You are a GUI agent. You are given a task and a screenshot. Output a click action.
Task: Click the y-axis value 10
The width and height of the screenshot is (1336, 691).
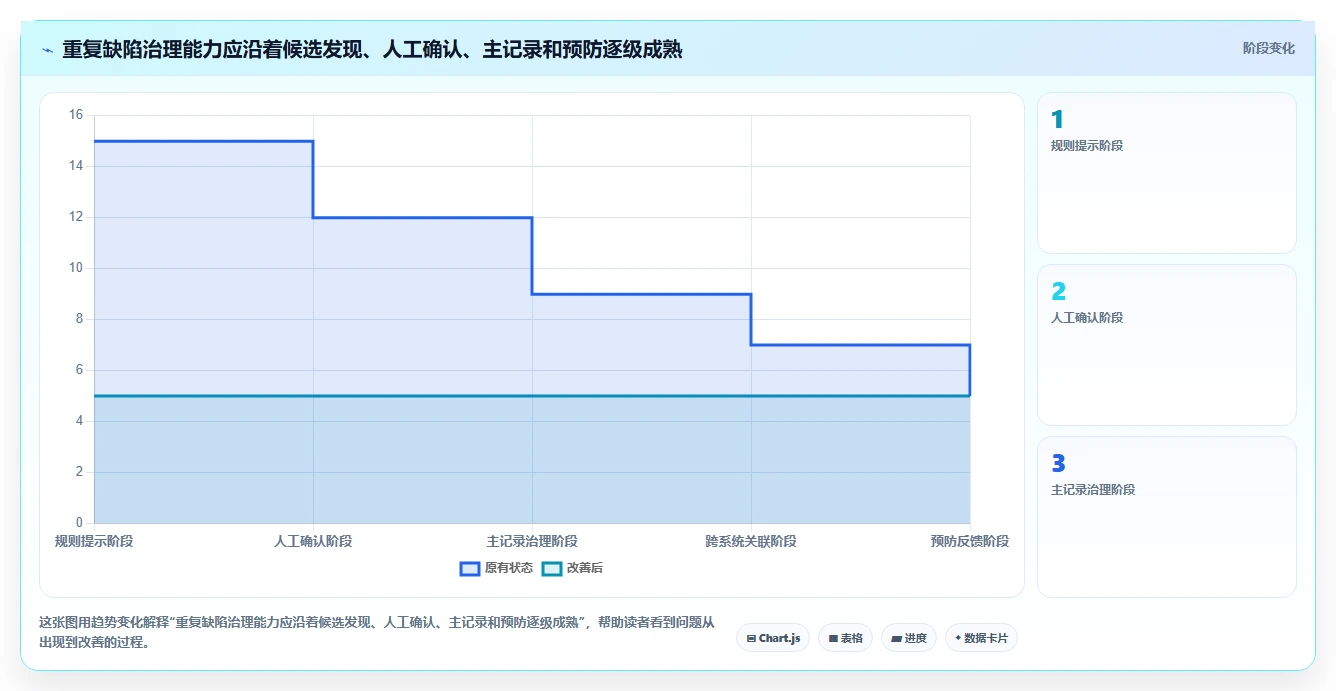point(76,268)
